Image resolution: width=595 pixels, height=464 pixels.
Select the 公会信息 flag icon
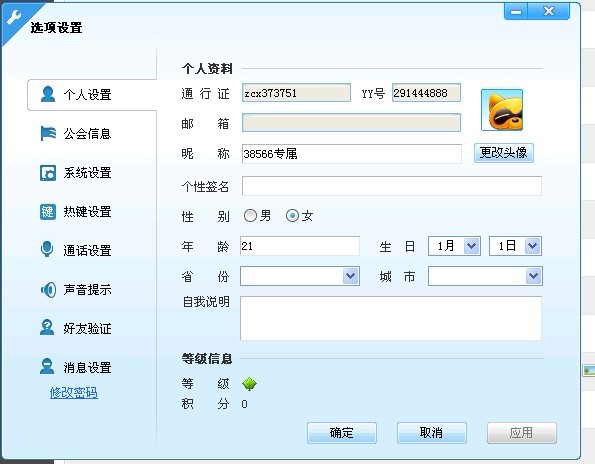pyautogui.click(x=48, y=133)
